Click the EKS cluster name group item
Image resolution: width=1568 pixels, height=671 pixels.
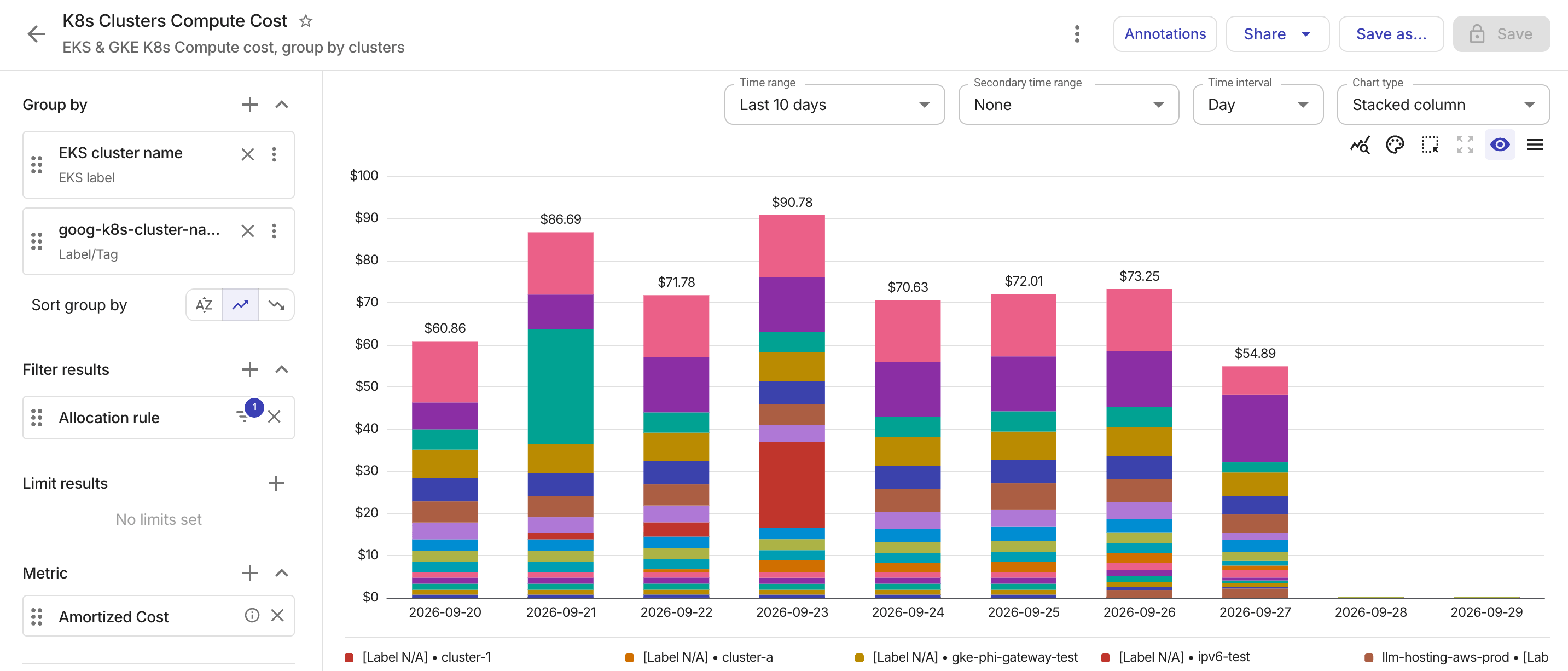(158, 164)
